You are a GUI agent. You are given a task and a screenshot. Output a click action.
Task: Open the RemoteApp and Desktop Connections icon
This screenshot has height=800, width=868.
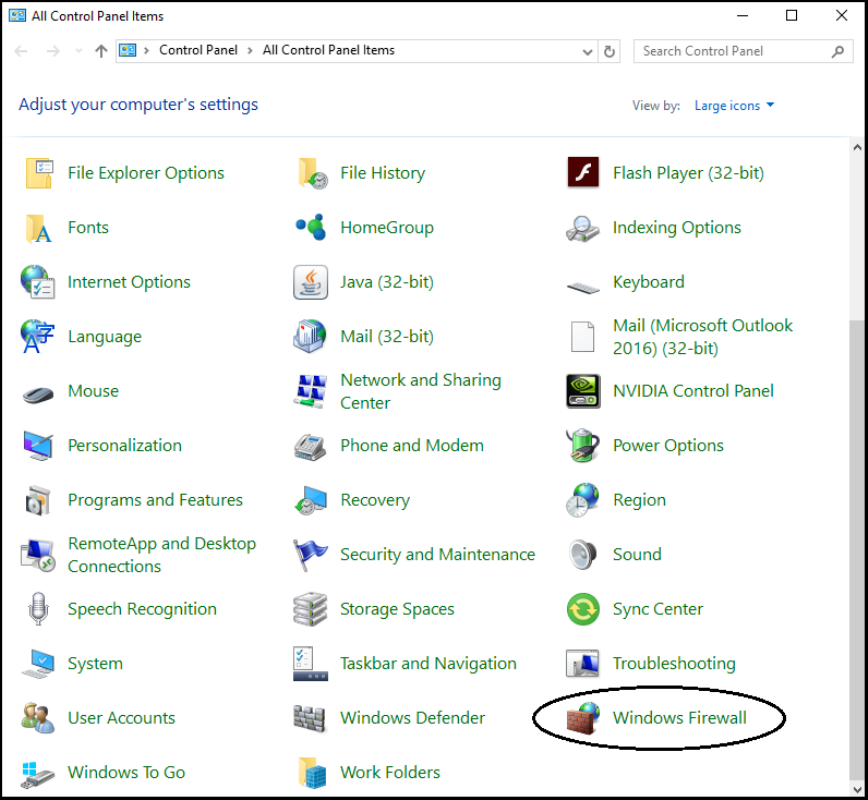click(38, 555)
